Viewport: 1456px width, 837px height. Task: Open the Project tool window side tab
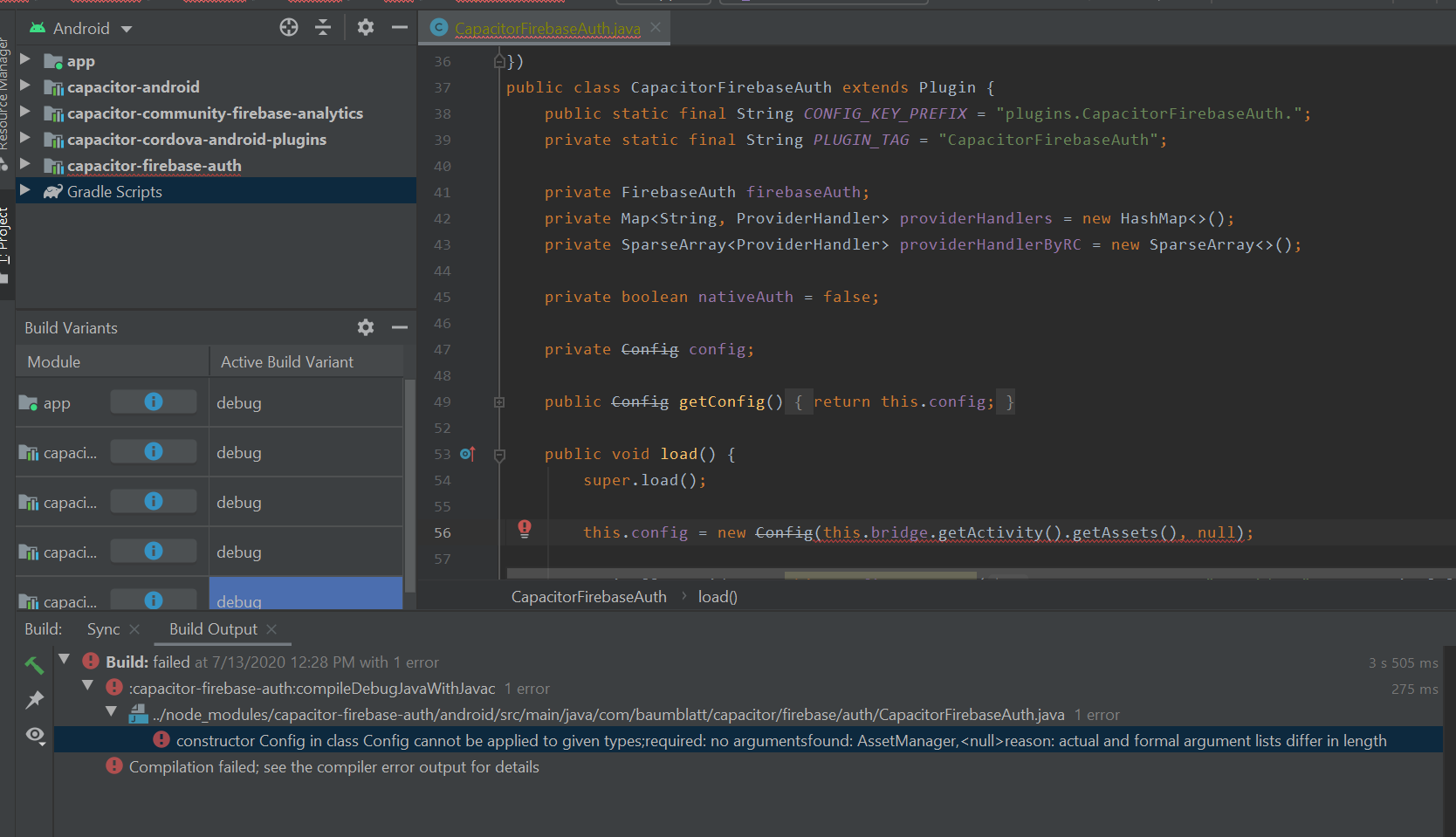pos(5,244)
